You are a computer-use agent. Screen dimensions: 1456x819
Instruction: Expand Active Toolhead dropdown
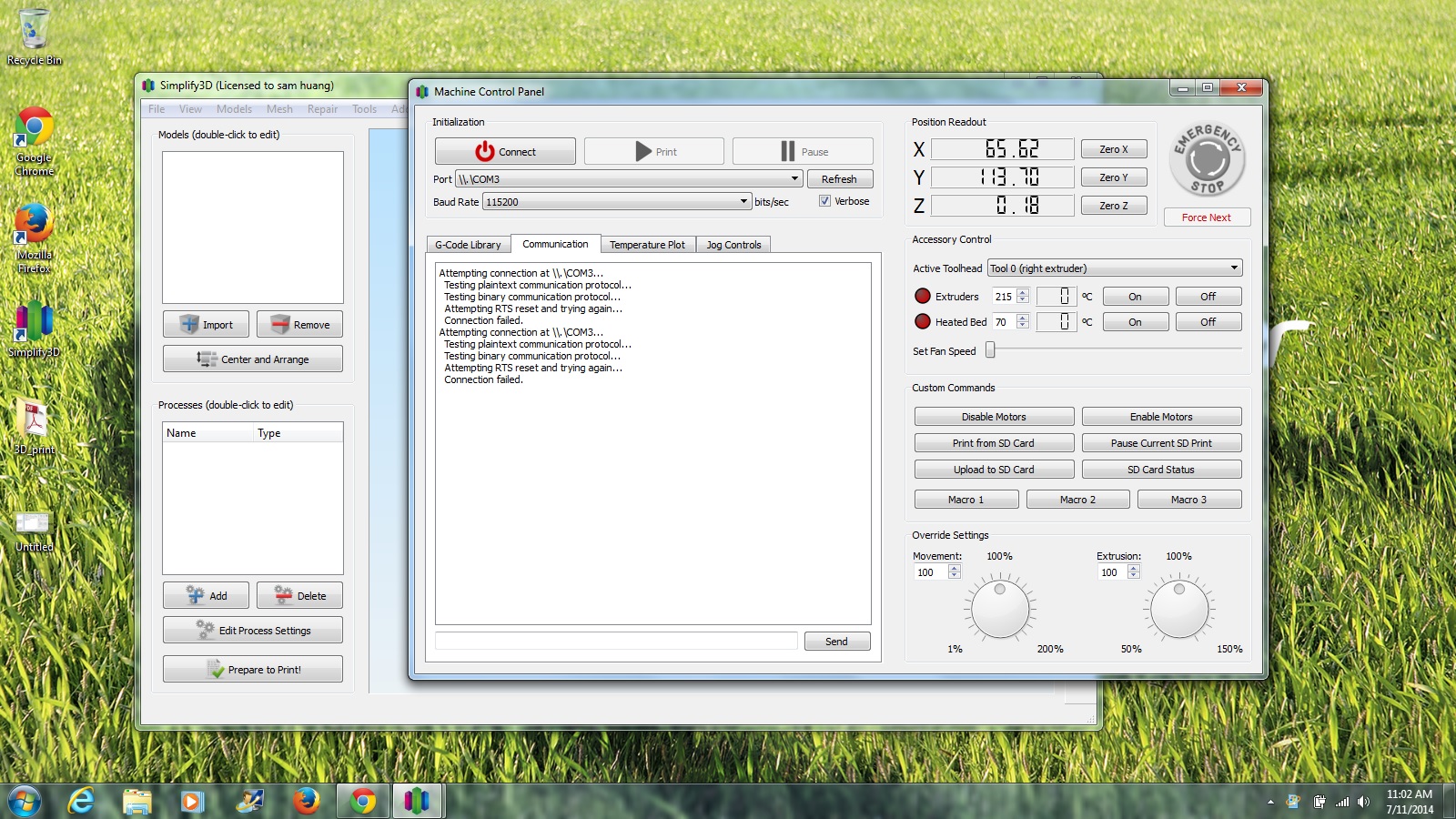[1233, 268]
